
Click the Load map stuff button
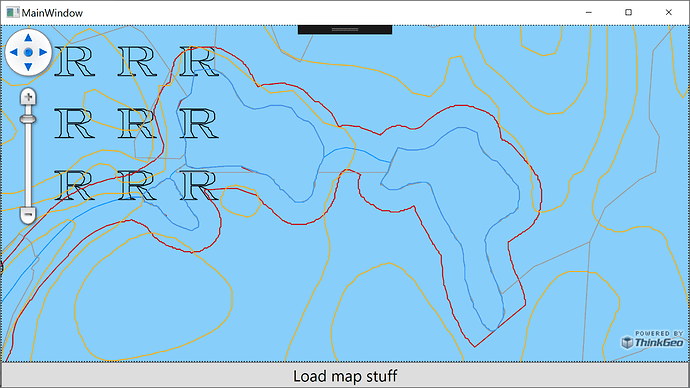coord(345,376)
